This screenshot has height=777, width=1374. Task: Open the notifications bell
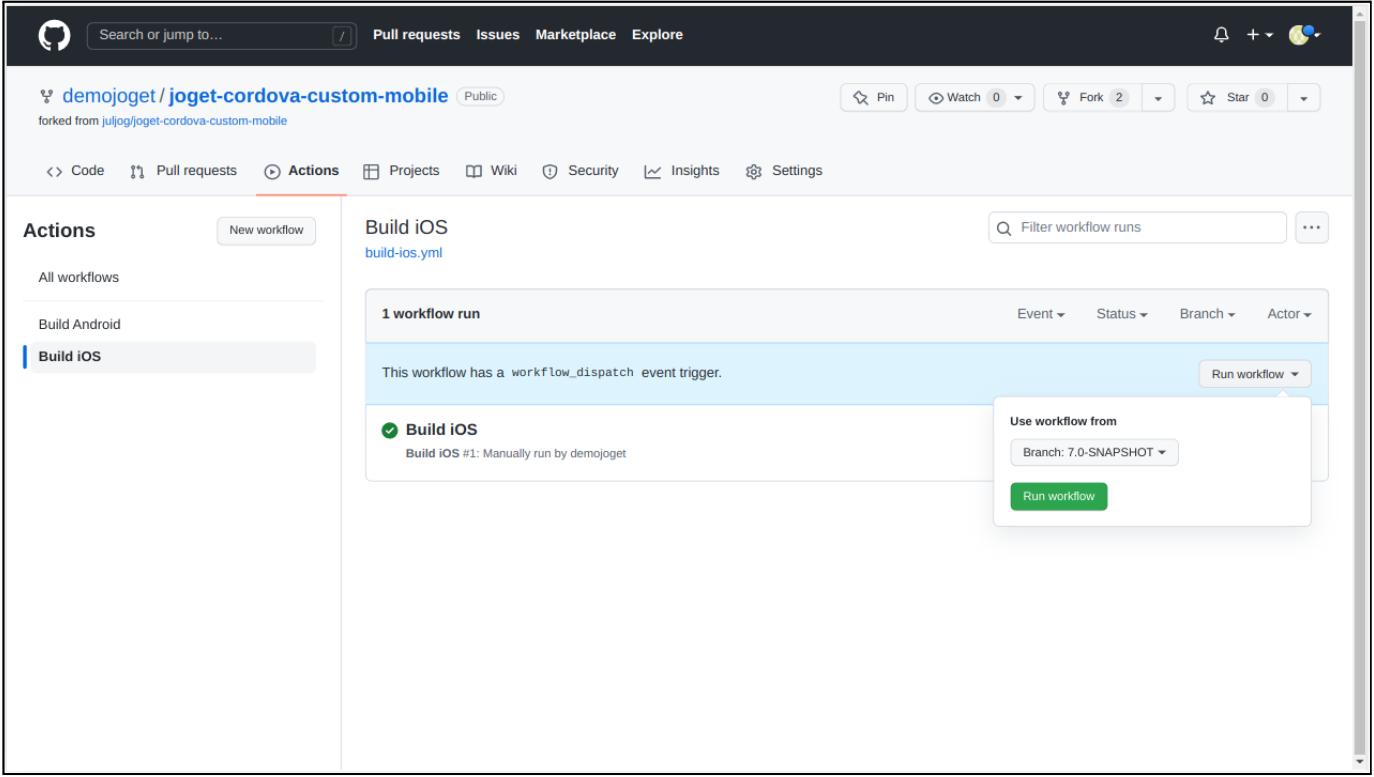(1221, 35)
